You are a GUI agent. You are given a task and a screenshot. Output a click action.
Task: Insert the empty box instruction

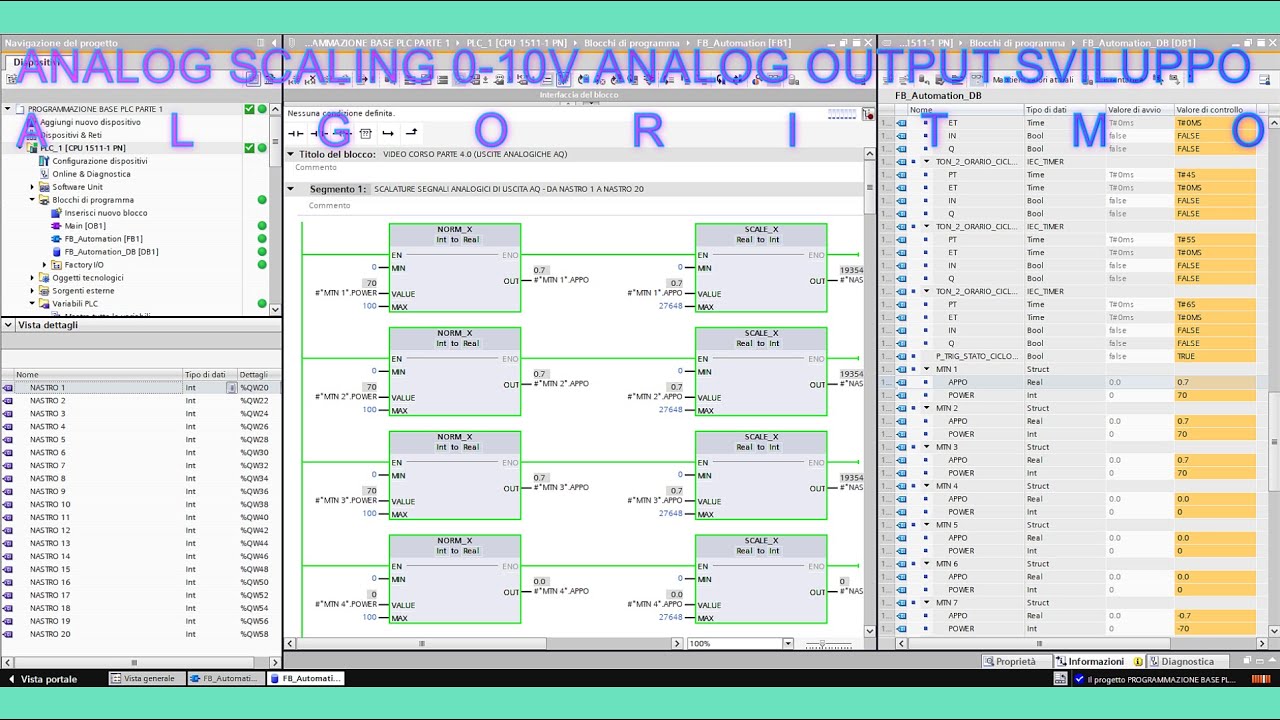[365, 133]
